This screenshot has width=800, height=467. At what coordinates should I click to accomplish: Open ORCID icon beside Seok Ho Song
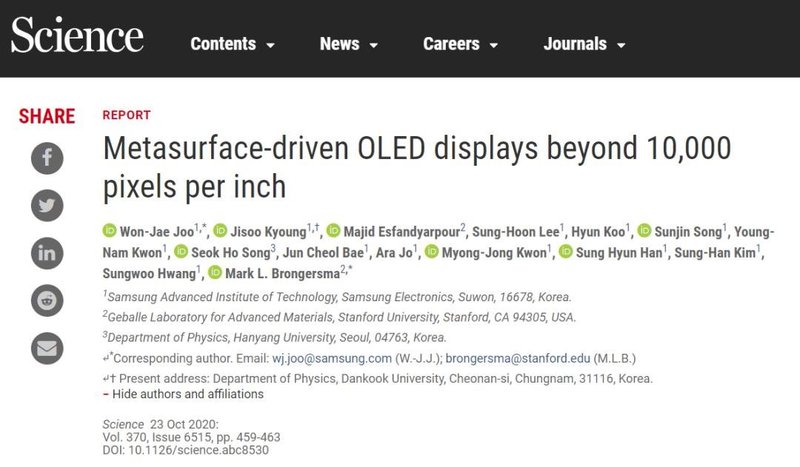pyautogui.click(x=181, y=251)
